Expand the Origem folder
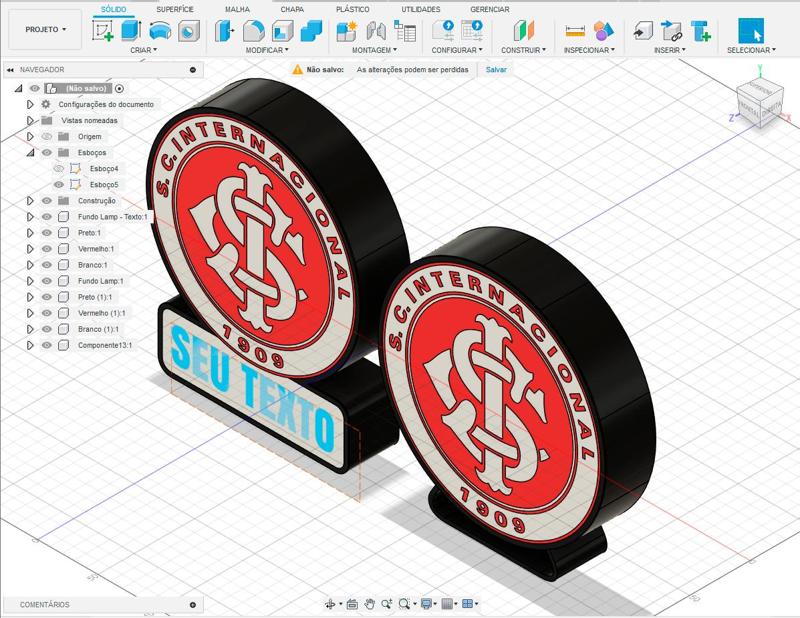The width and height of the screenshot is (800, 618). pos(30,137)
